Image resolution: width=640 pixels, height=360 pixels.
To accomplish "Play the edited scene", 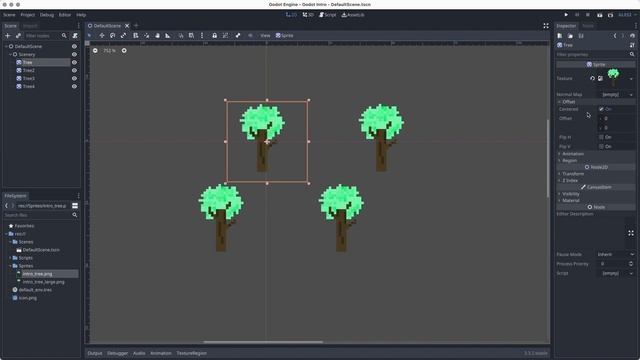I will point(600,15).
